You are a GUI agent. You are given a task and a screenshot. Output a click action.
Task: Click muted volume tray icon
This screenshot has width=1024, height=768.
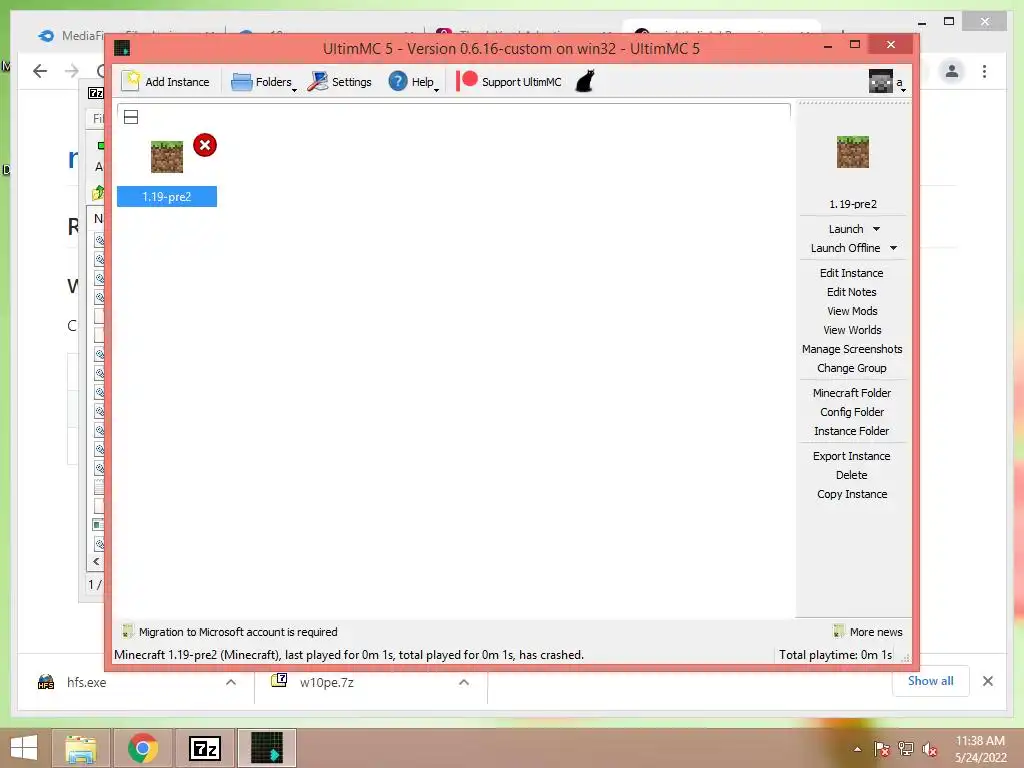coord(930,749)
